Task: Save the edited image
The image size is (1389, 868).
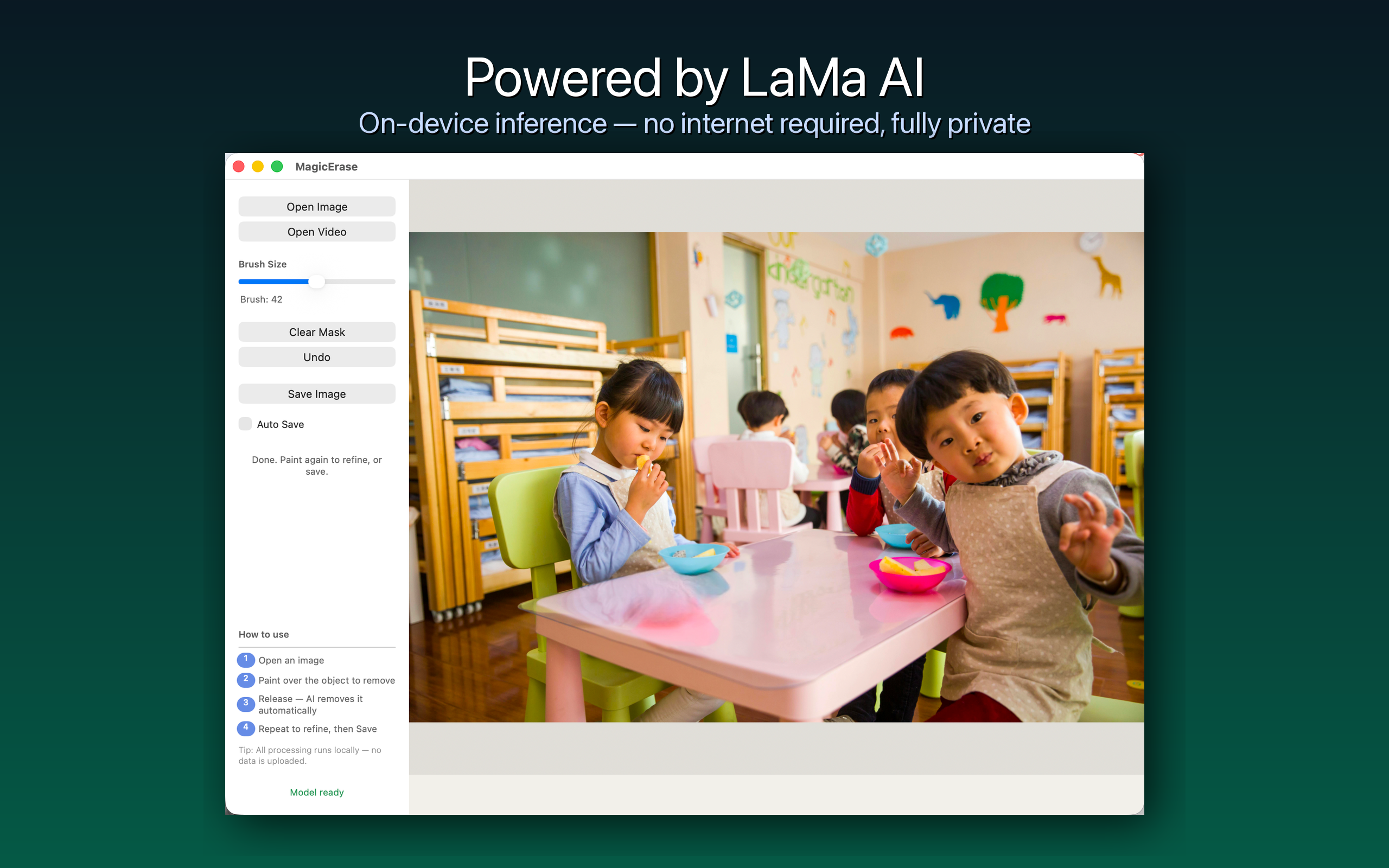Action: pyautogui.click(x=316, y=393)
